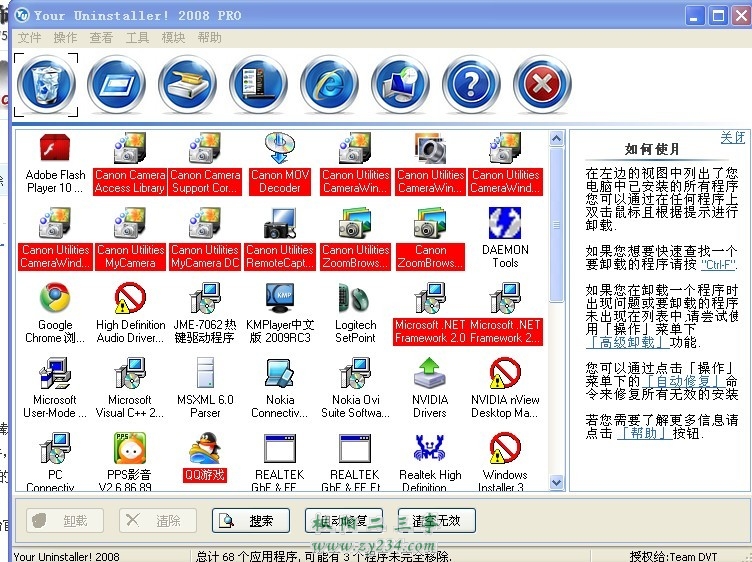Screen dimensions: 752x562
Task: Click the 帮助 link in help panel
Action: coord(644,433)
